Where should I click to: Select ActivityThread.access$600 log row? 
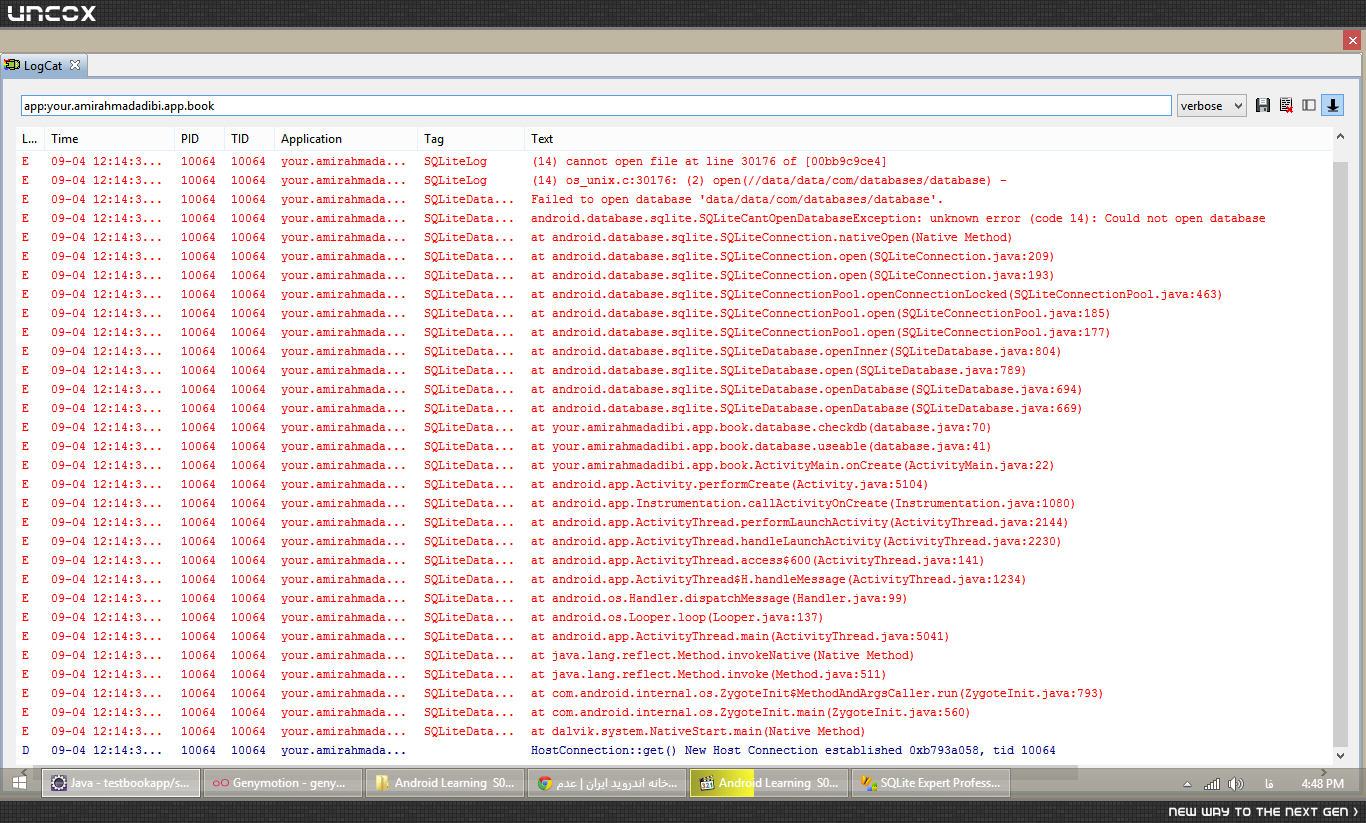[675, 560]
